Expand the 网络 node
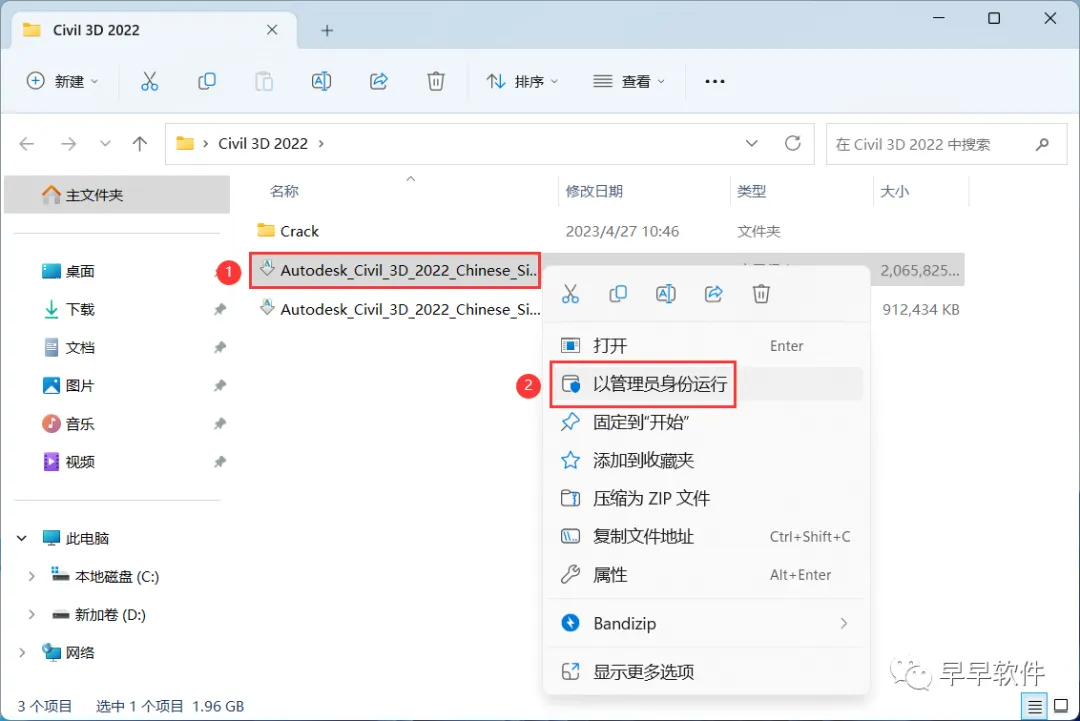Screen dimensions: 1080x721 [22, 652]
